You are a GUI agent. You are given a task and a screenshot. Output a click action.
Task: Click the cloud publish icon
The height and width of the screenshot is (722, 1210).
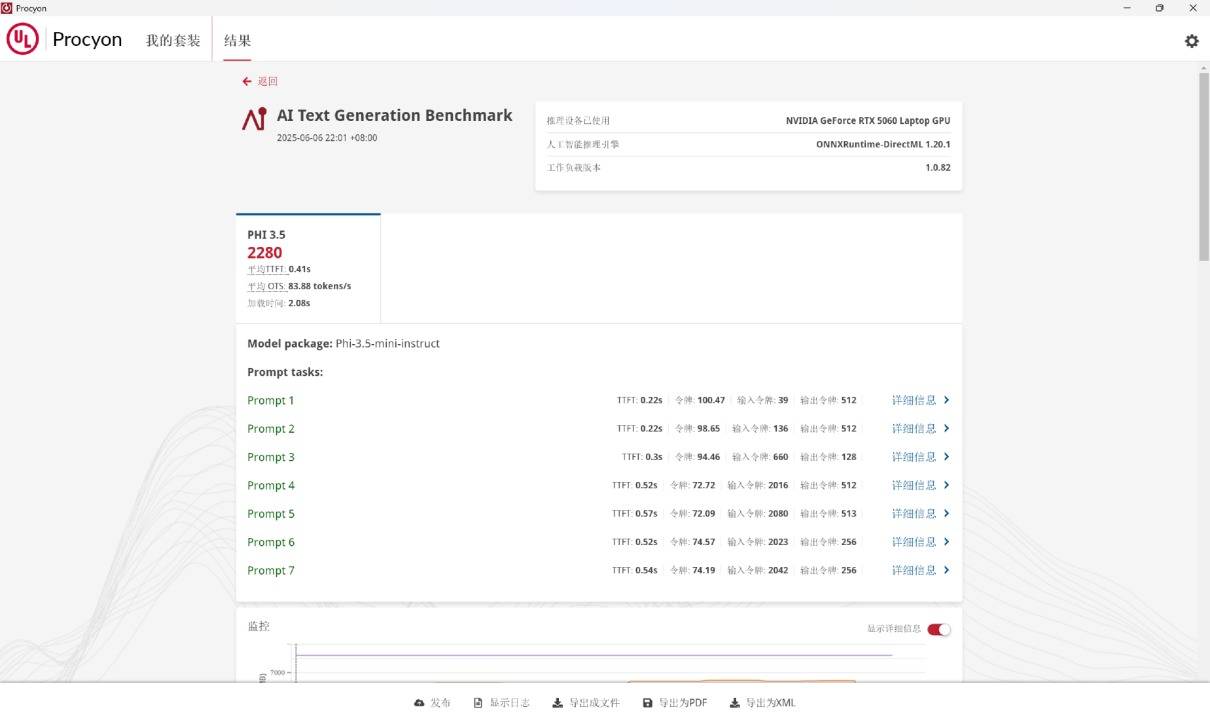[x=419, y=703]
